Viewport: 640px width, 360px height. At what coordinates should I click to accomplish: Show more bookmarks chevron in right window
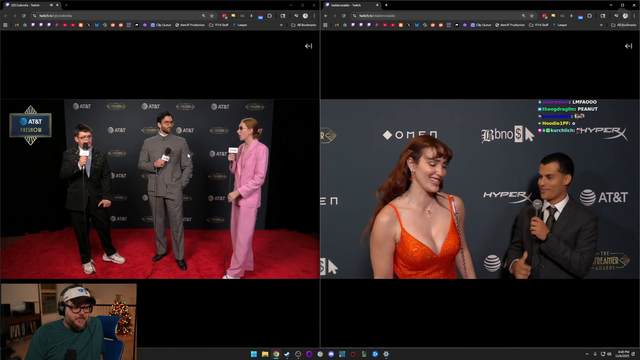601,25
